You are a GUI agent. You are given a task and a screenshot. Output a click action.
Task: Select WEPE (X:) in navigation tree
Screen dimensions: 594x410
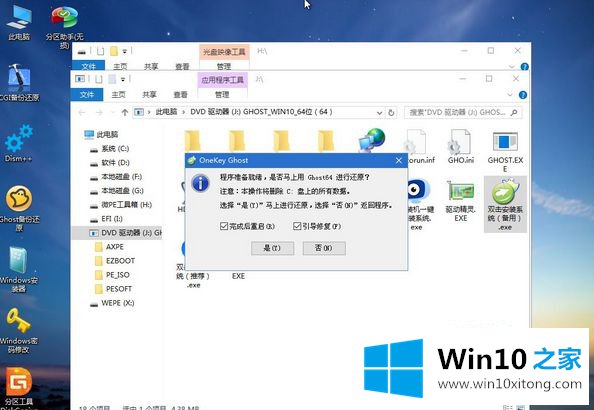point(112,303)
